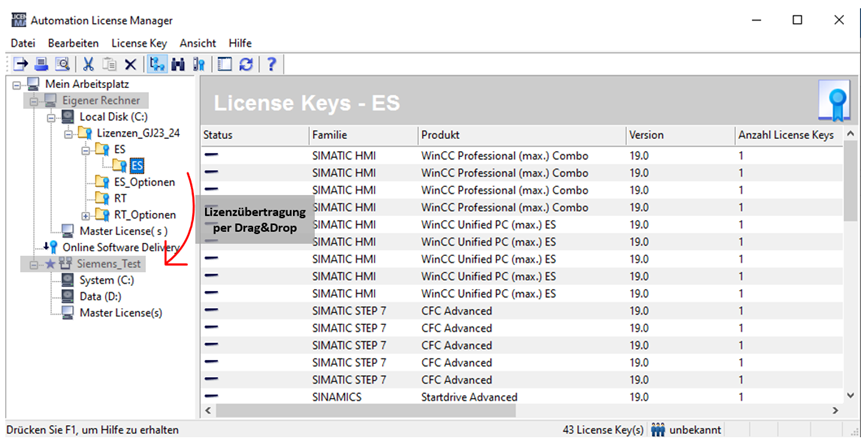The height and width of the screenshot is (438, 861).
Task: Collapse the Lizenzen_GJ23_24 folder
Action: (x=68, y=134)
